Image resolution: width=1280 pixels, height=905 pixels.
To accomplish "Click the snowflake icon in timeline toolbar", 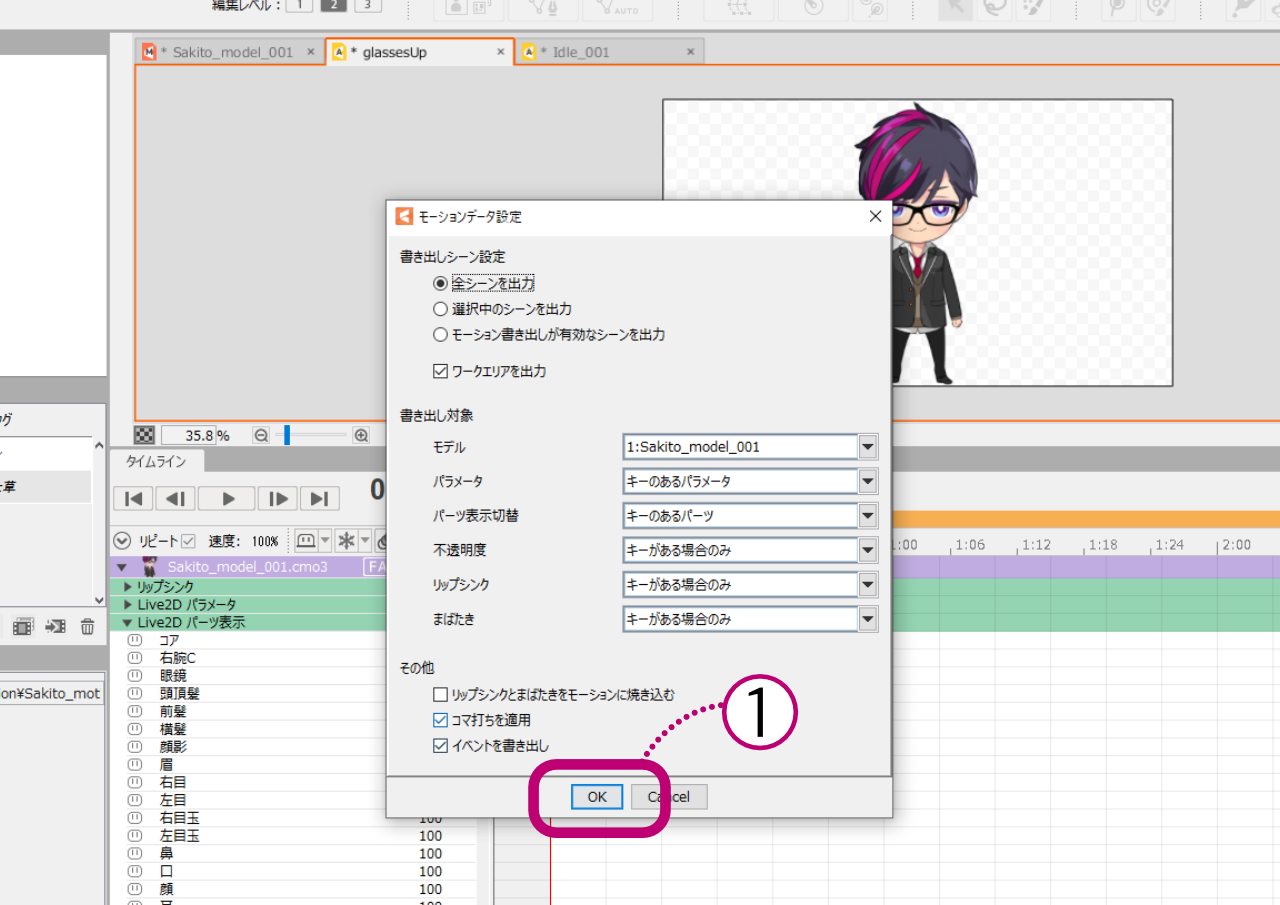I will pyautogui.click(x=347, y=541).
